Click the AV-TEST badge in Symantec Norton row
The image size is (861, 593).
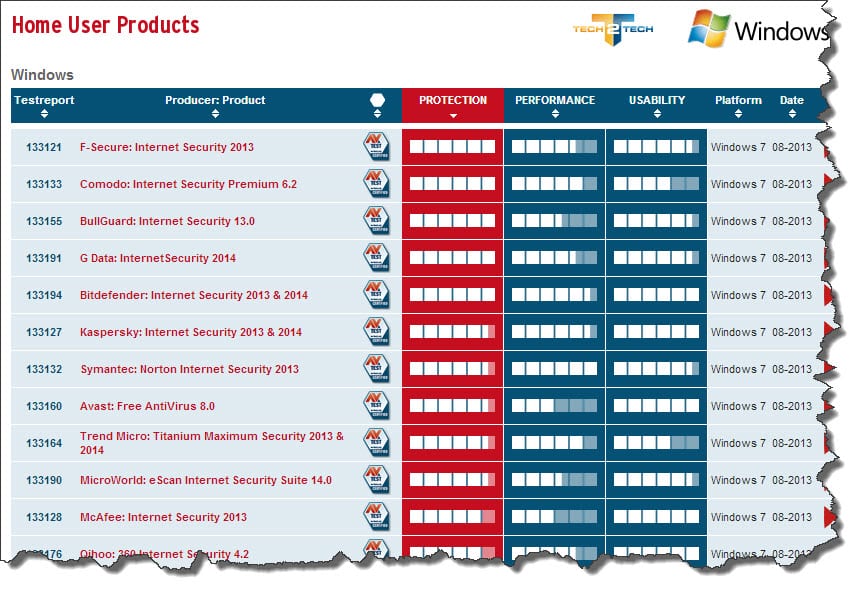376,368
